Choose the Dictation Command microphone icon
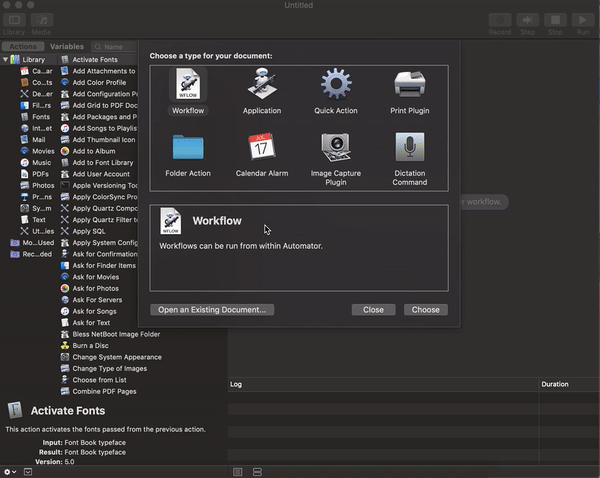The image size is (600, 478). [x=409, y=147]
